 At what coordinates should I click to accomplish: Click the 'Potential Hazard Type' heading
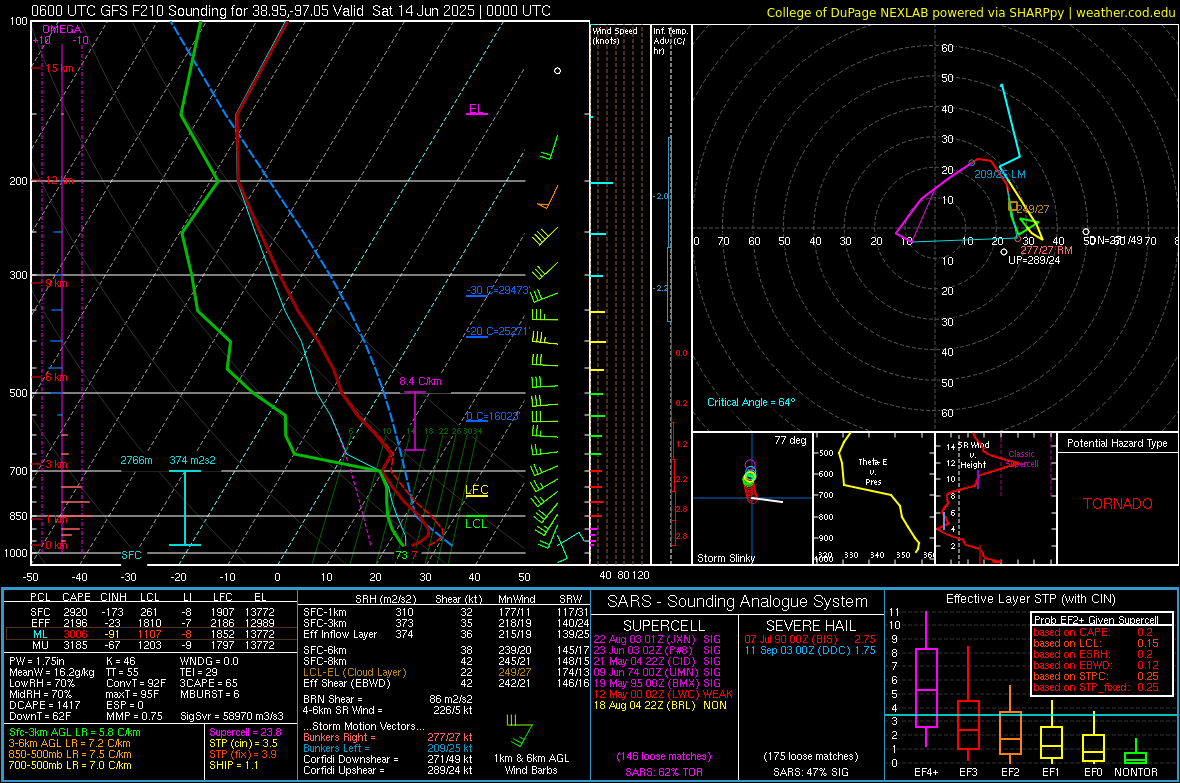point(1117,443)
